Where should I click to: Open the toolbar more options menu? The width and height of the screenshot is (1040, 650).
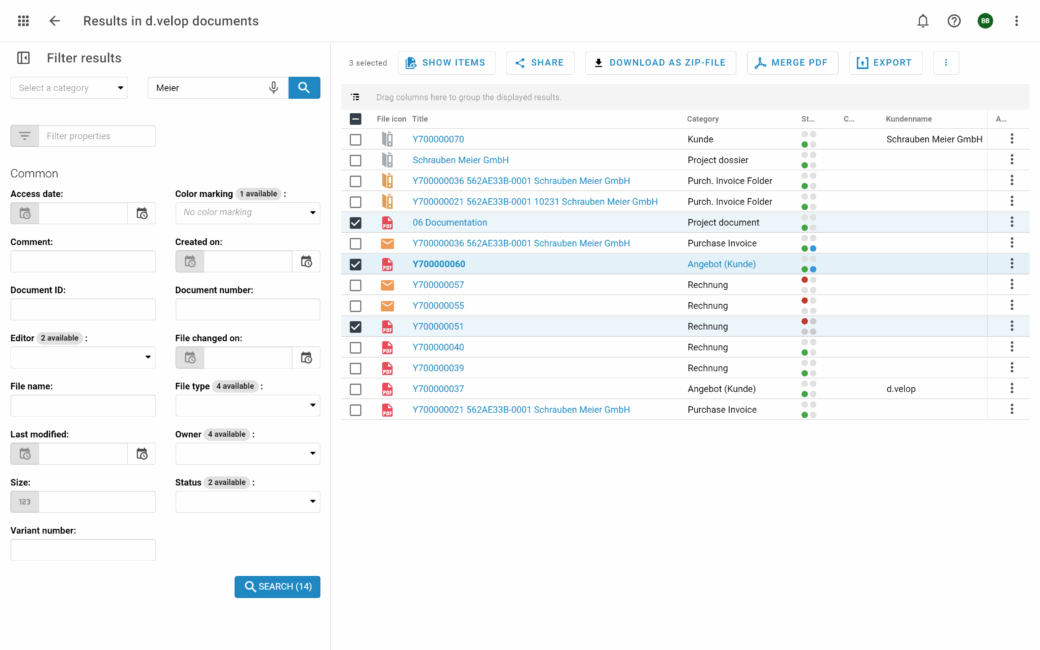(945, 63)
